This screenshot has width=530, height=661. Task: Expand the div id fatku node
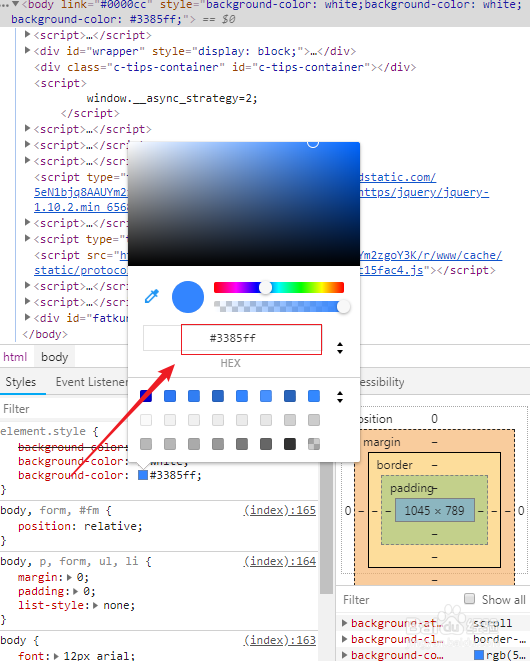[27, 317]
